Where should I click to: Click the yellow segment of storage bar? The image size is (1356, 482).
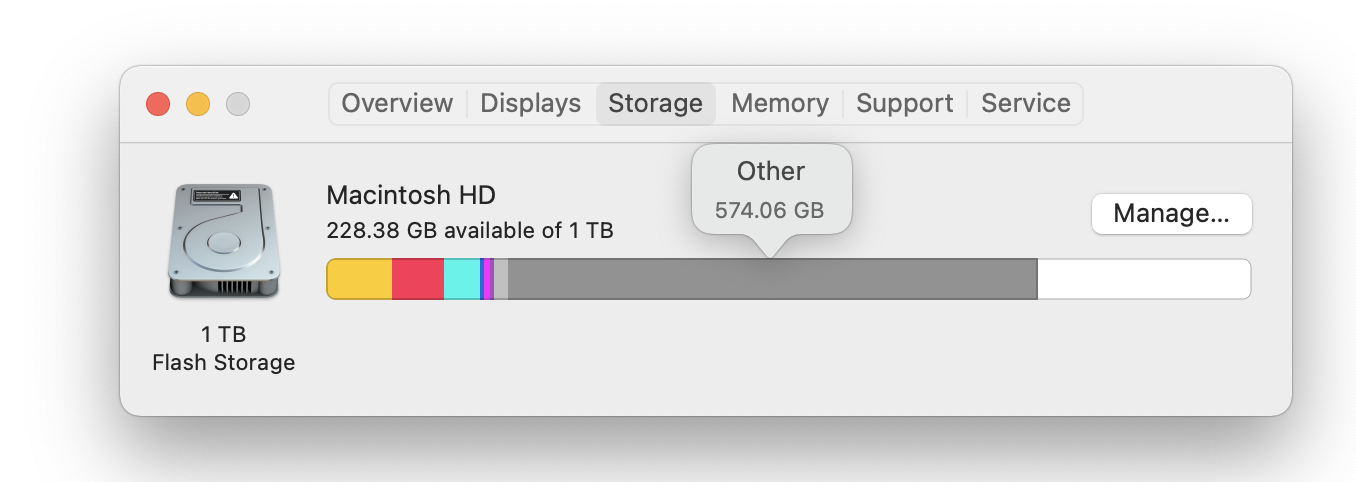click(360, 279)
